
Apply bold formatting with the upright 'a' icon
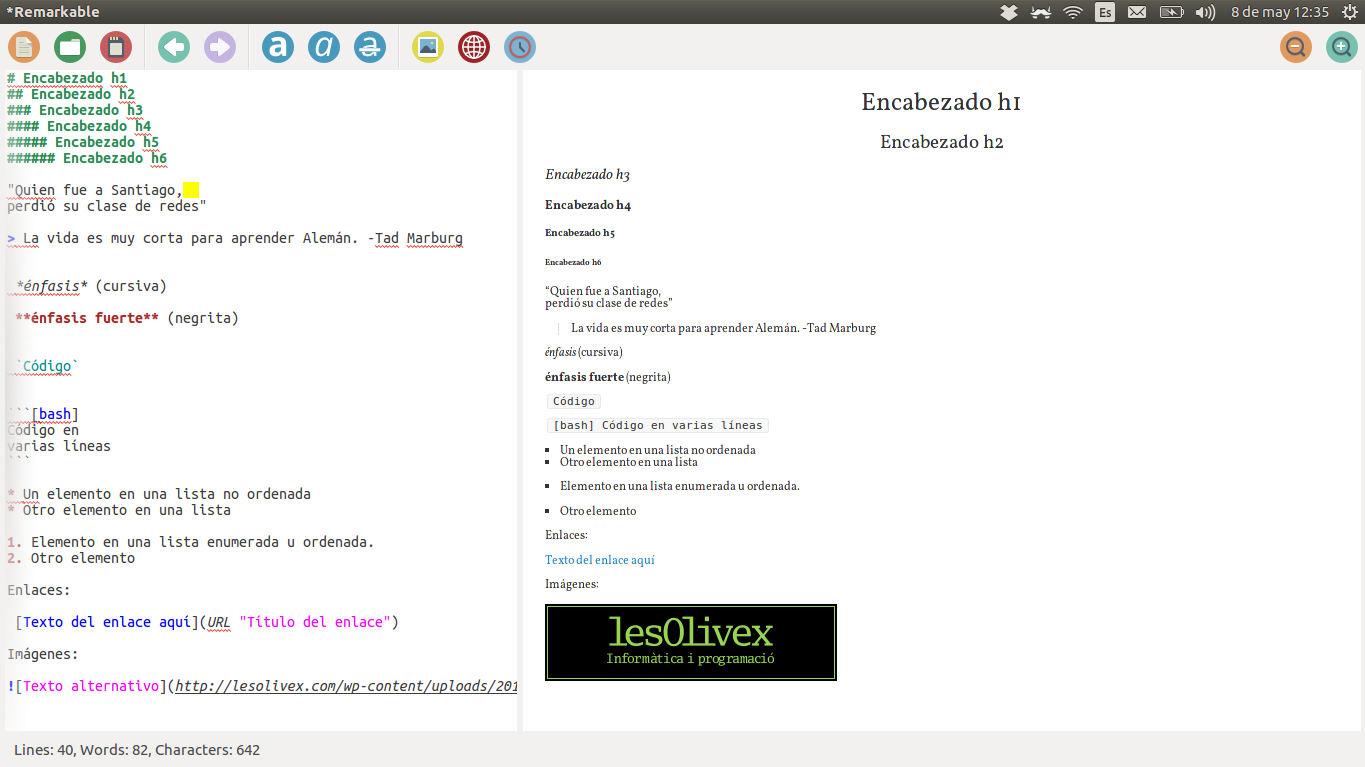(x=278, y=47)
